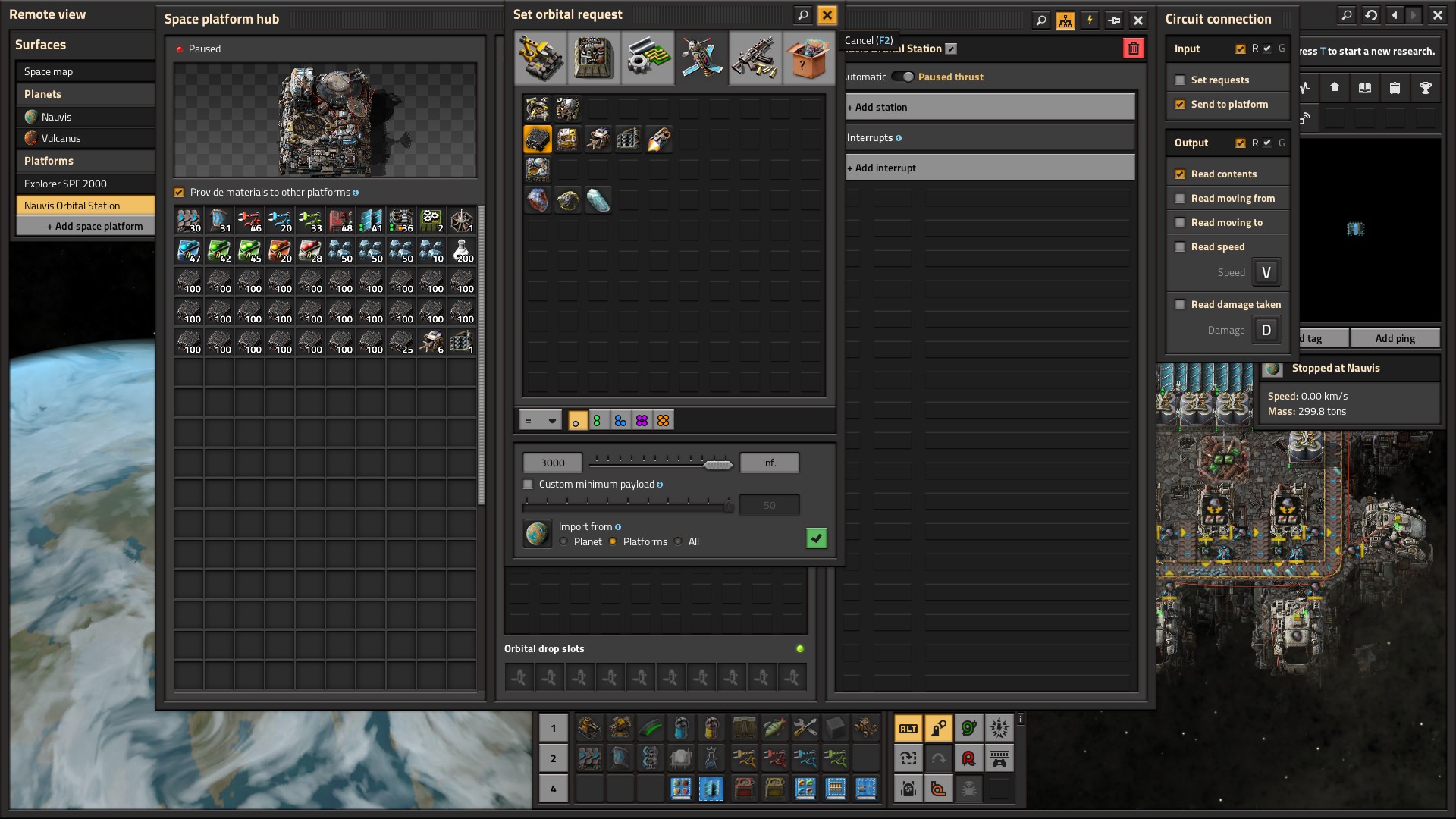Open trains overview icon

[1395, 88]
